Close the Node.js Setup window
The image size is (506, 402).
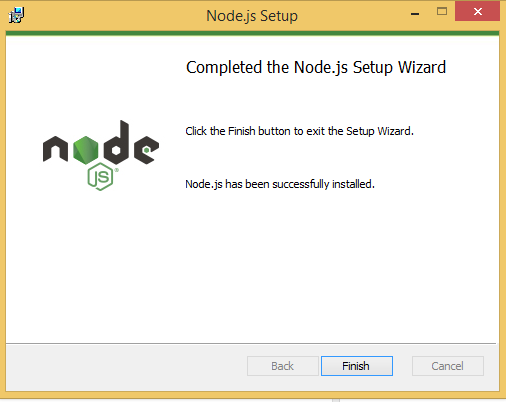point(477,12)
